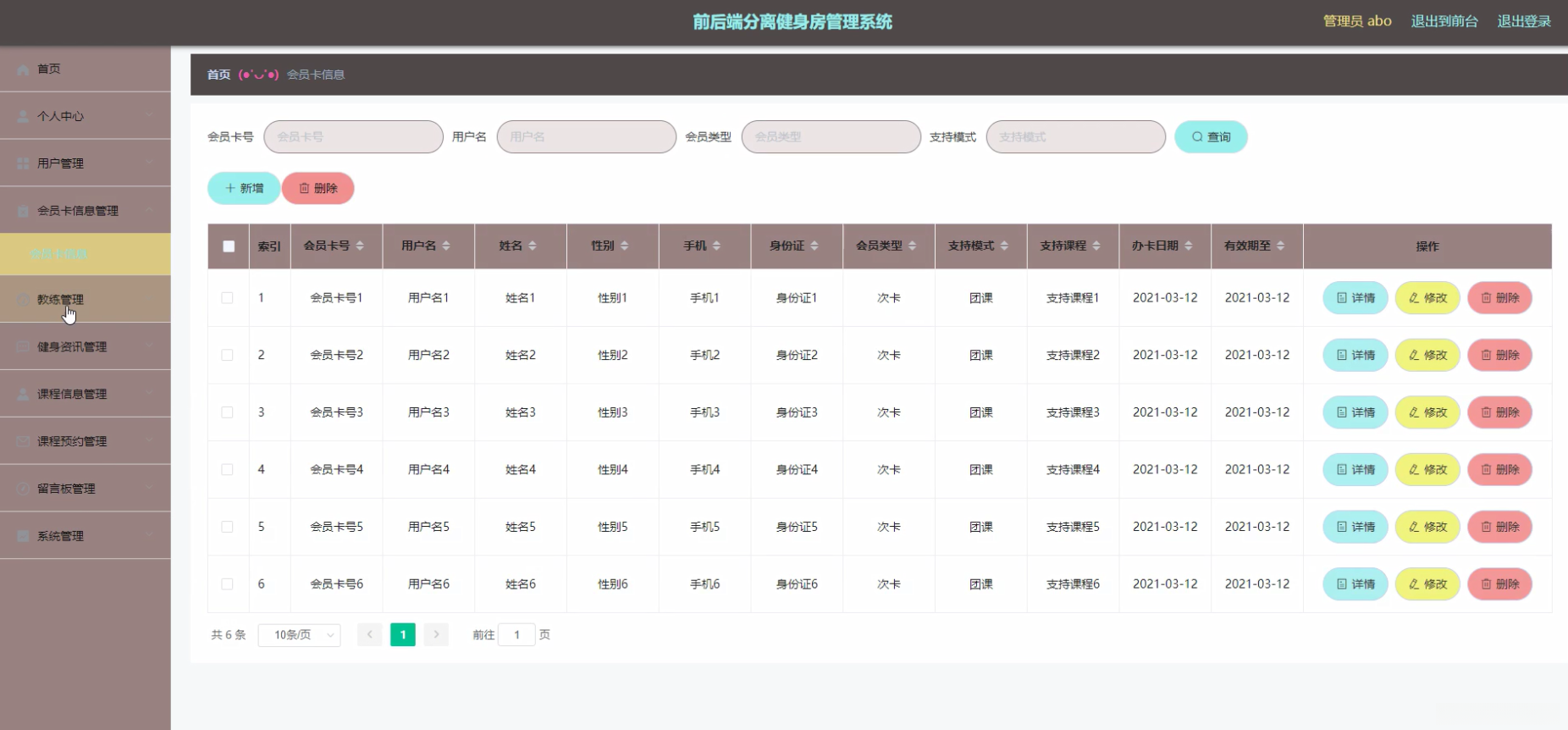Open 首页 in the left sidebar
The width and height of the screenshot is (1568, 730).
[x=85, y=69]
